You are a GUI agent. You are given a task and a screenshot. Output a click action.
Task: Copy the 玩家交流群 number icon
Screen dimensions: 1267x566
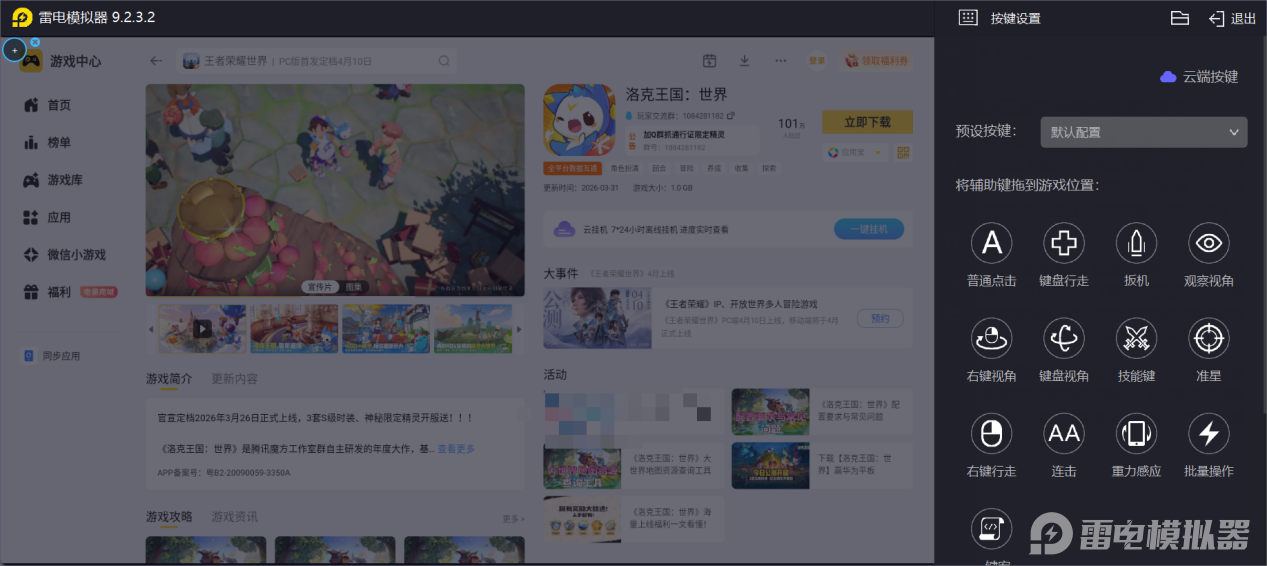pyautogui.click(x=731, y=116)
